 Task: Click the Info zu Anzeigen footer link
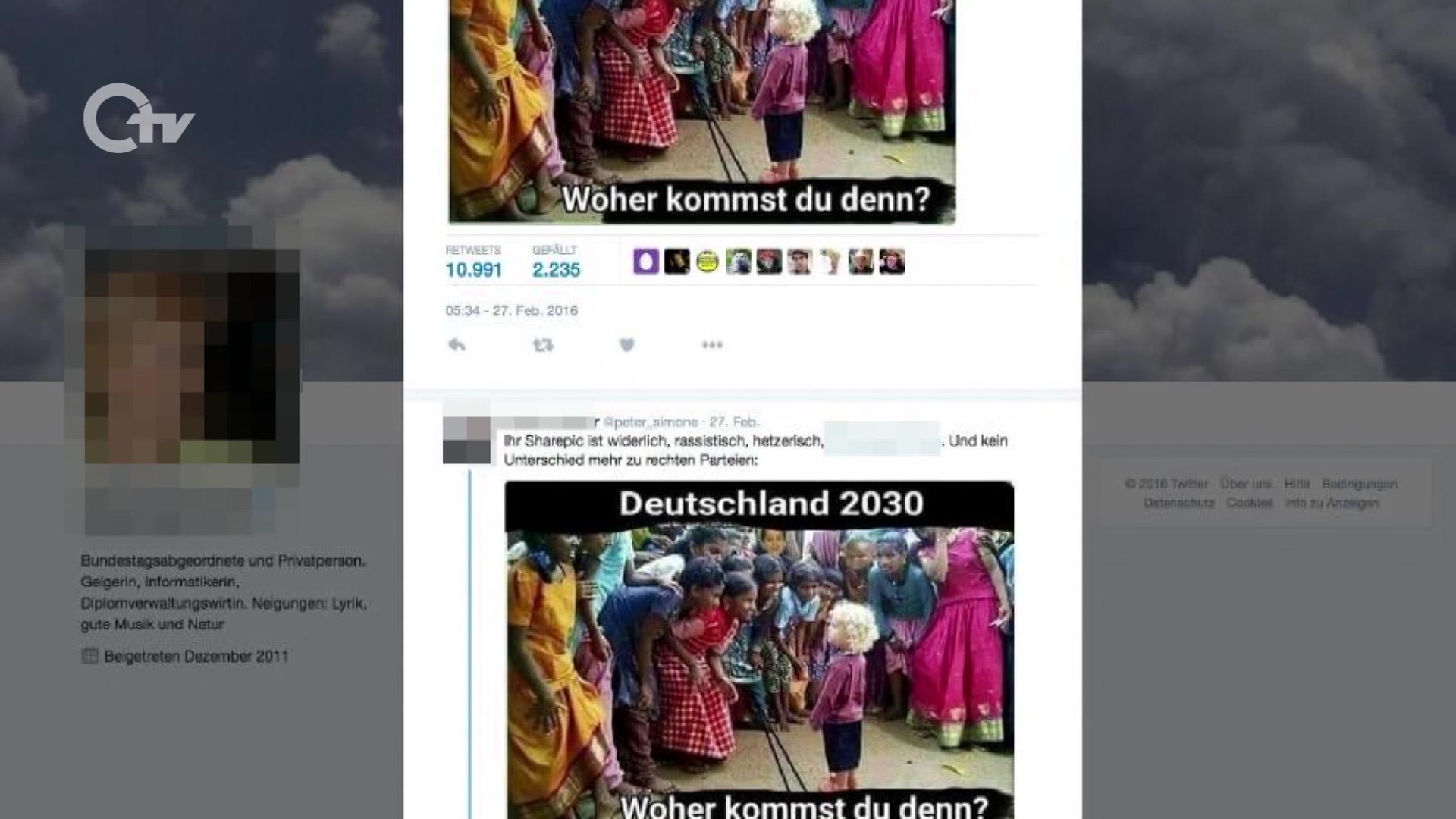[1332, 503]
